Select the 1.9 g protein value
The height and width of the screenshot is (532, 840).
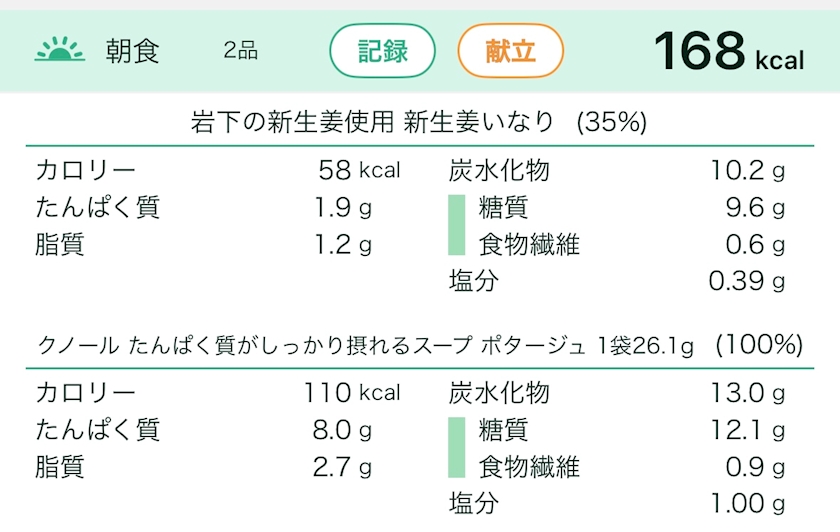pos(342,208)
